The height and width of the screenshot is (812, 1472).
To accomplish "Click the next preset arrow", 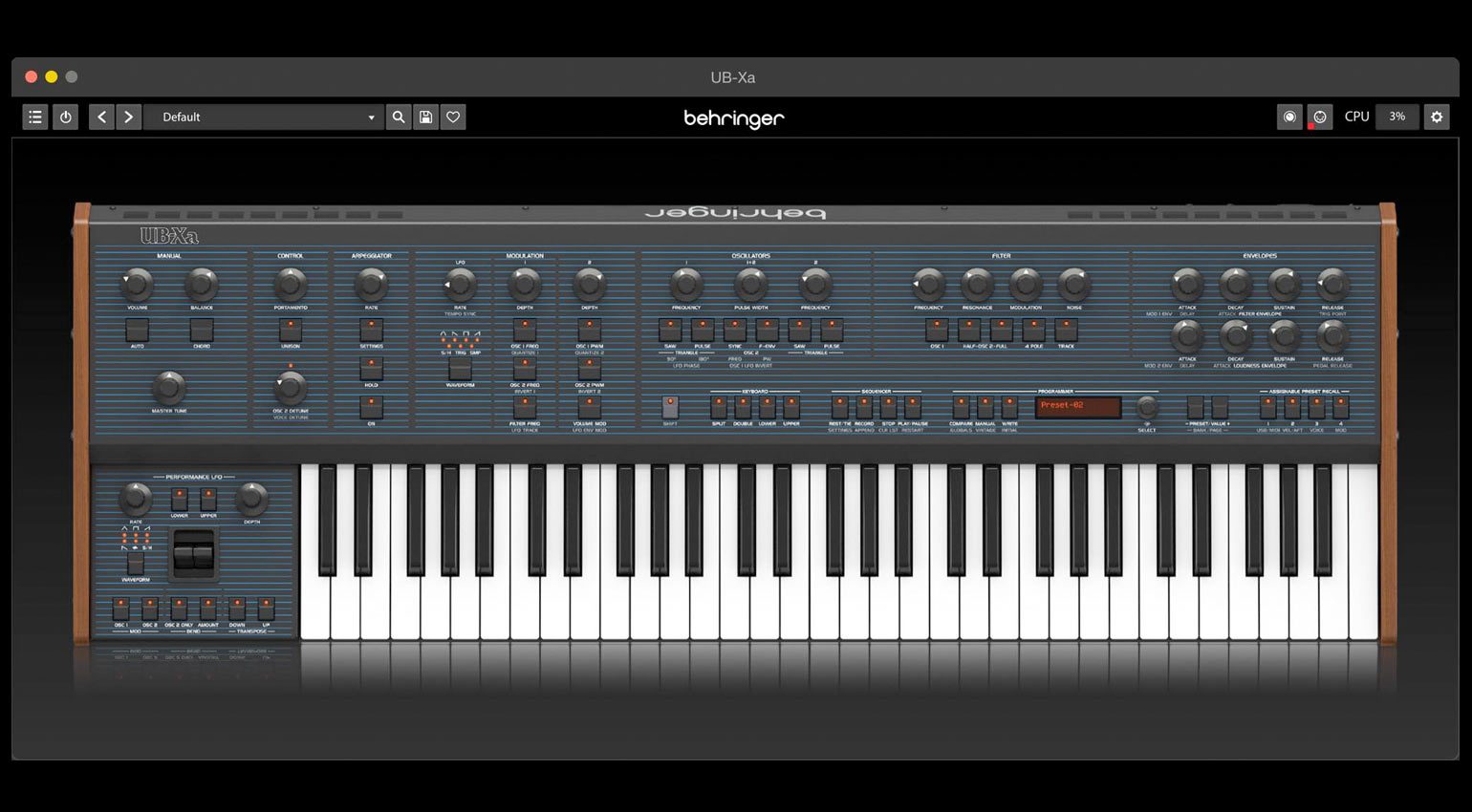I will pos(129,117).
